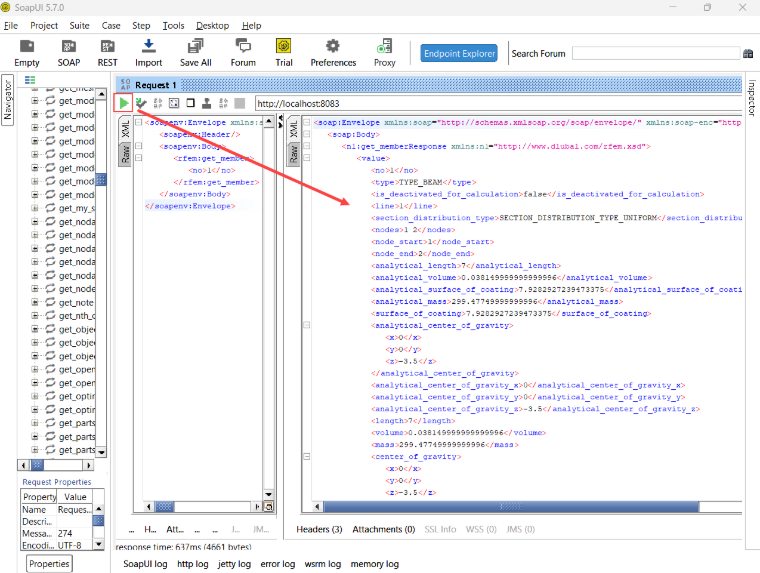The image size is (760, 573).
Task: Select the get_note operation in tree
Action: click(76, 302)
